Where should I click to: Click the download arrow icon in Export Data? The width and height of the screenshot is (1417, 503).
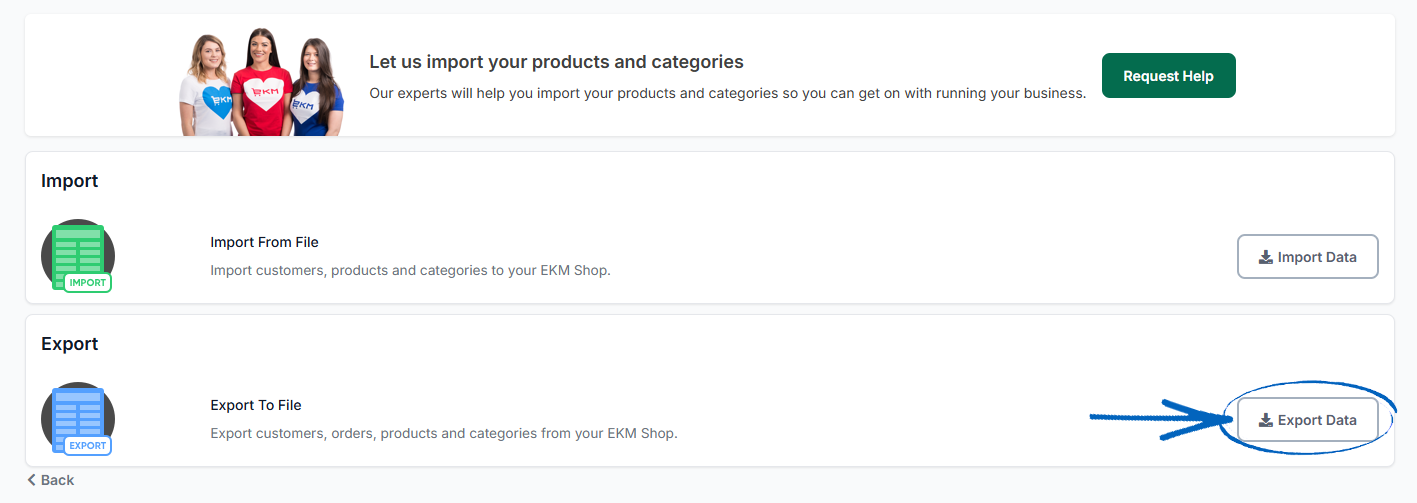(x=1265, y=421)
